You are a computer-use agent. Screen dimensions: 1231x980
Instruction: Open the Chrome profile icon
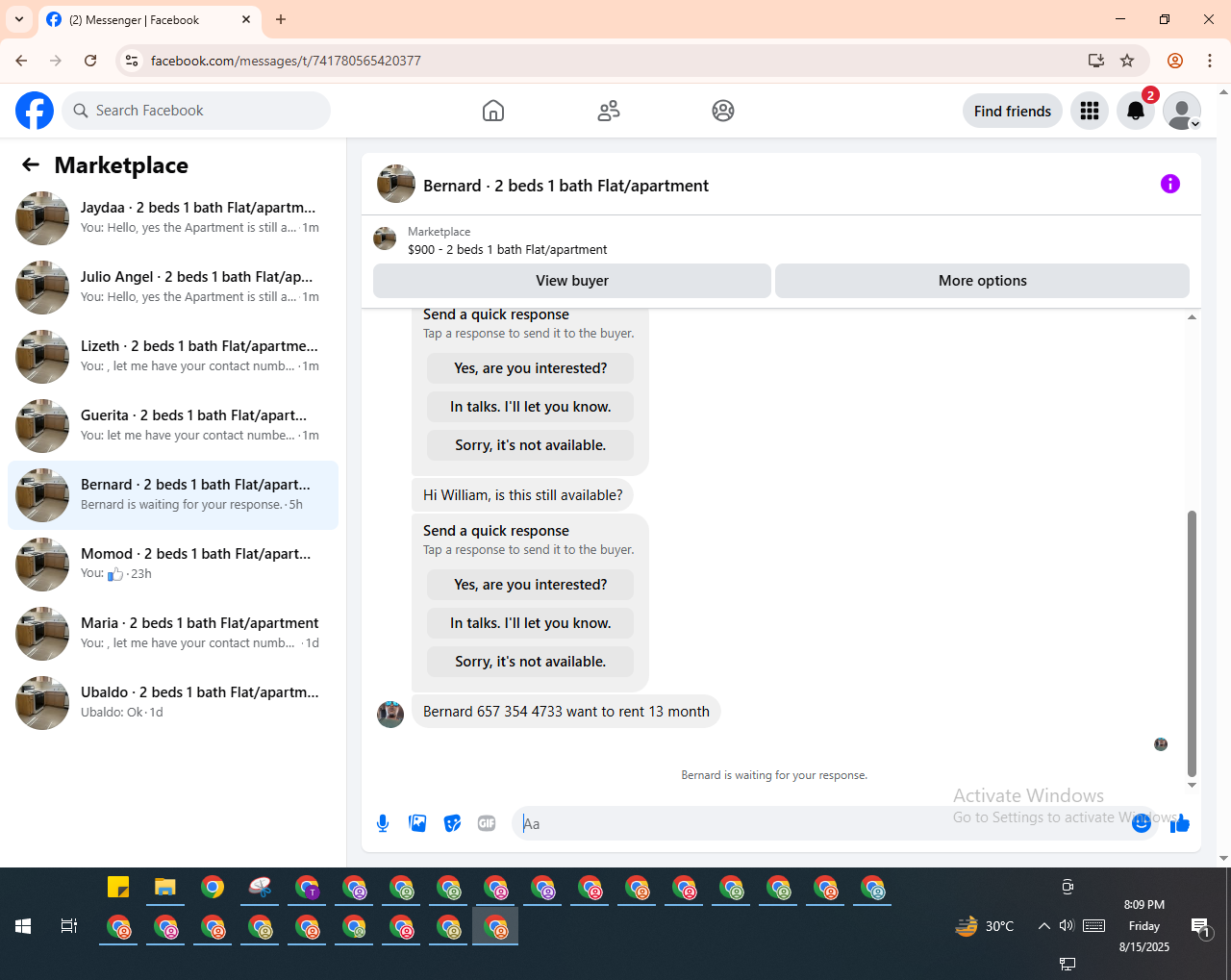point(1175,61)
